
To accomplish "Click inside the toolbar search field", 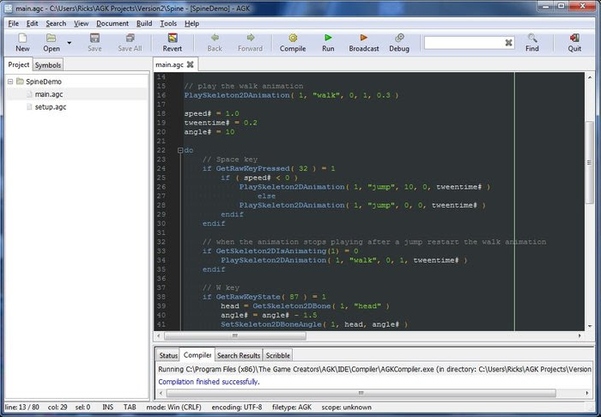I will pyautogui.click(x=460, y=43).
